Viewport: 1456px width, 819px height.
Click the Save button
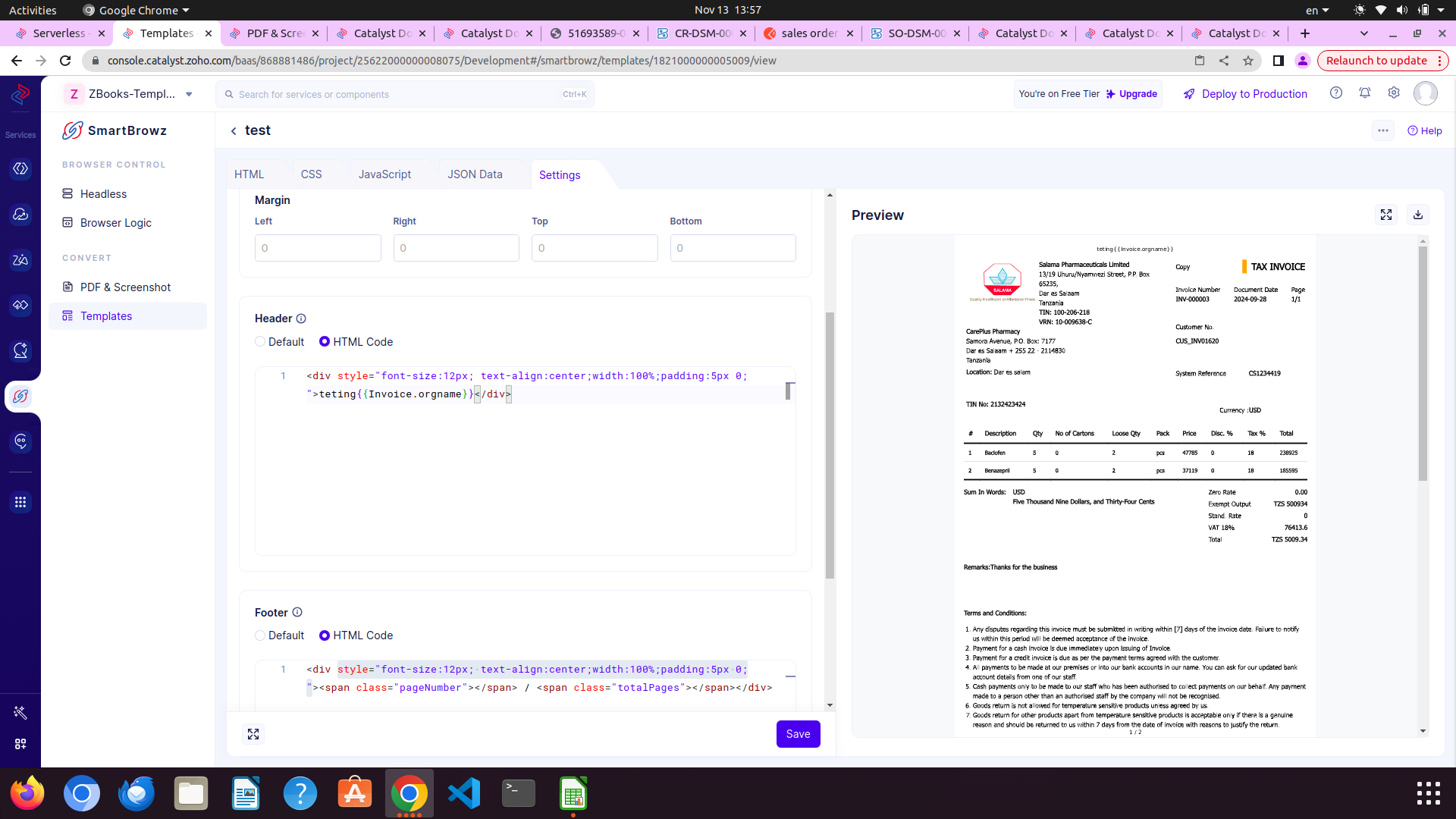[798, 734]
